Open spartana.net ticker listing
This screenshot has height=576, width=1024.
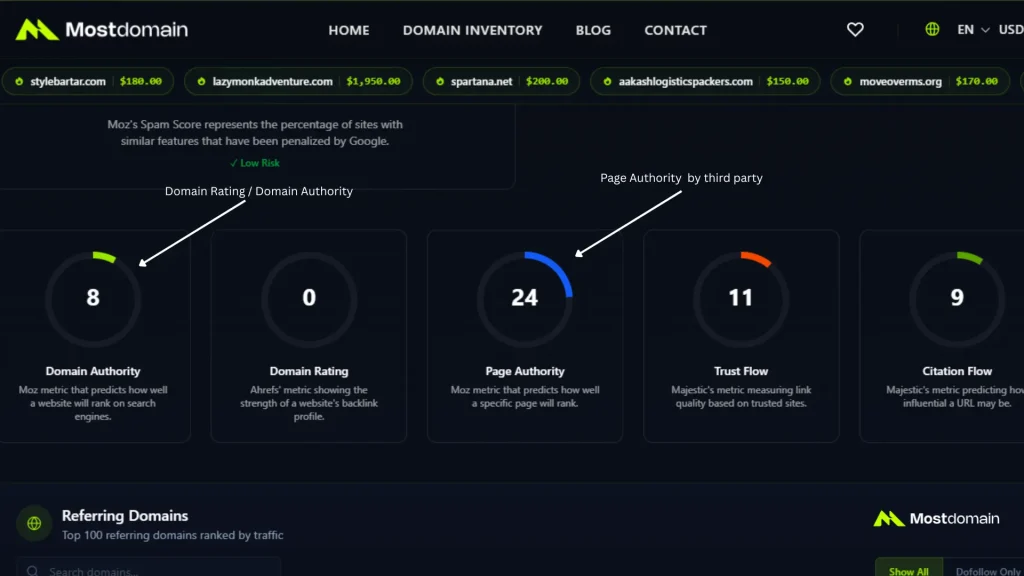(501, 81)
